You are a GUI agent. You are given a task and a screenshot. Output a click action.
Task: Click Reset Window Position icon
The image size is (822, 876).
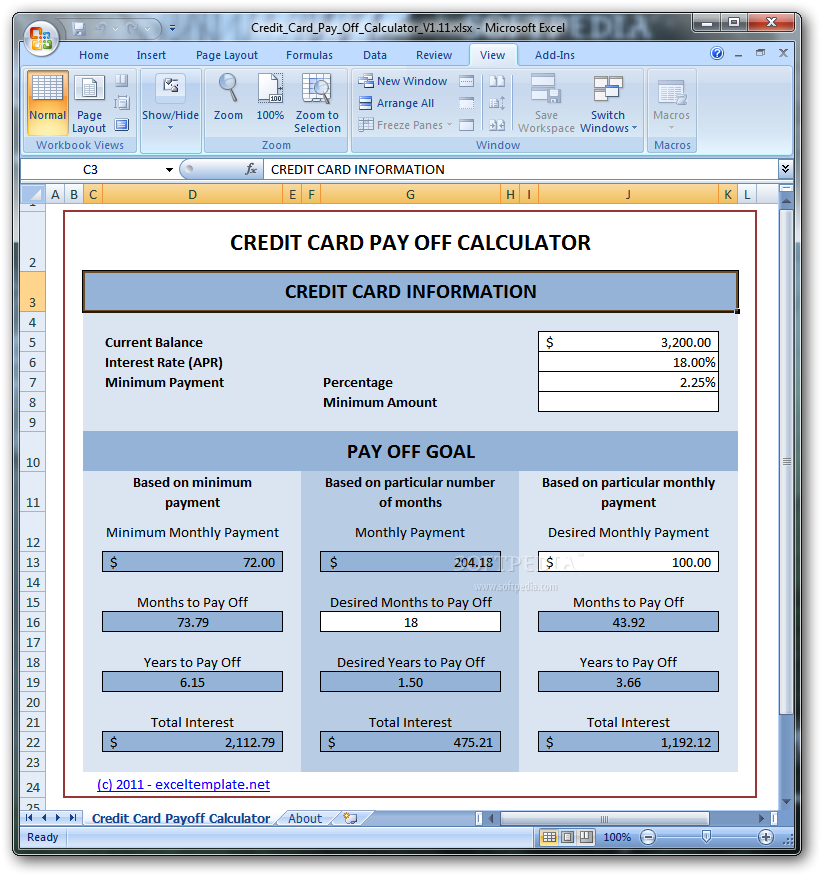(x=497, y=125)
